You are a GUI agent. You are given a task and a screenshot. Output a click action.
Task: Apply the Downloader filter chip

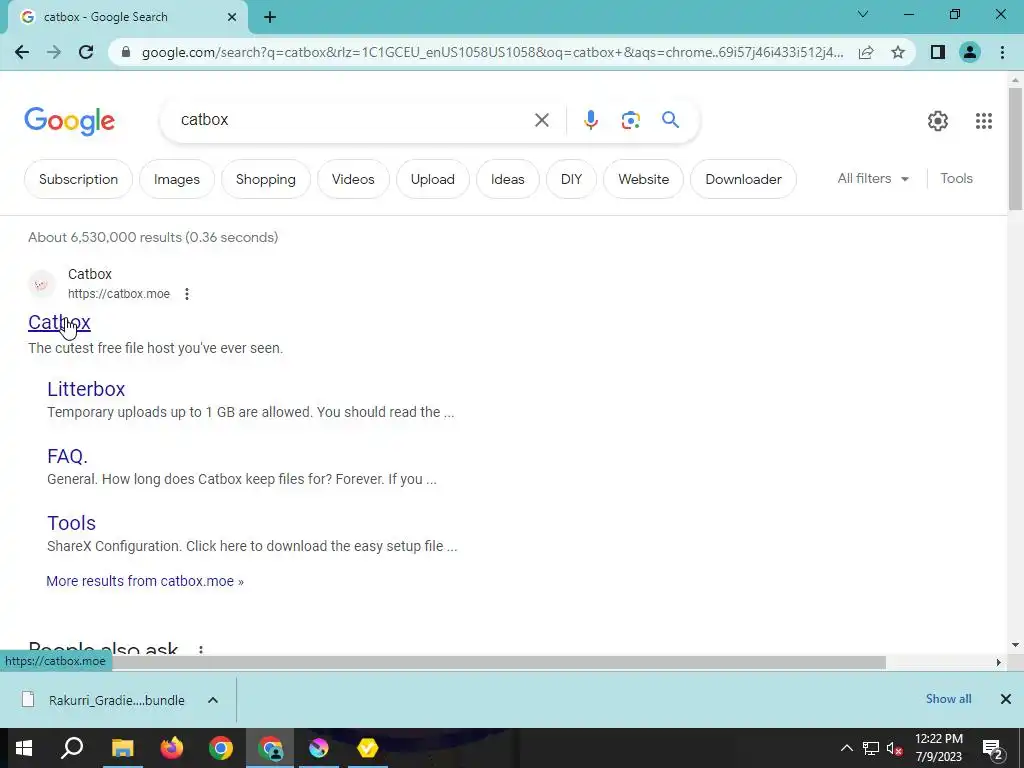pos(743,179)
